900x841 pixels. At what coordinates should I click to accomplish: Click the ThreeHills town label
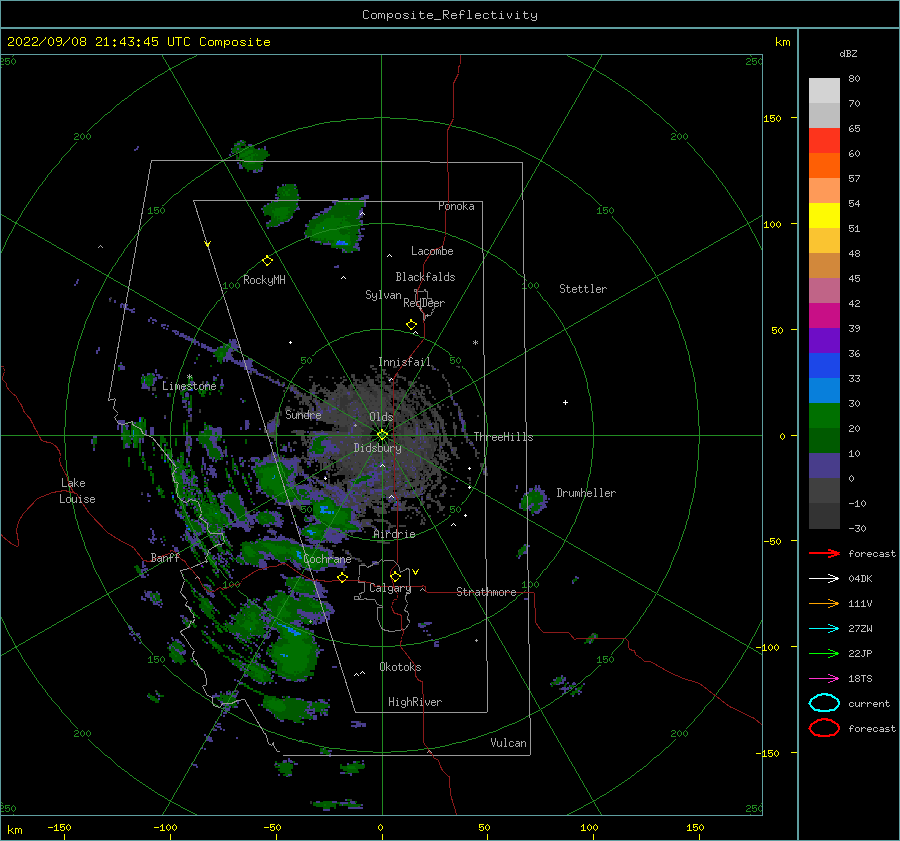pos(503,437)
